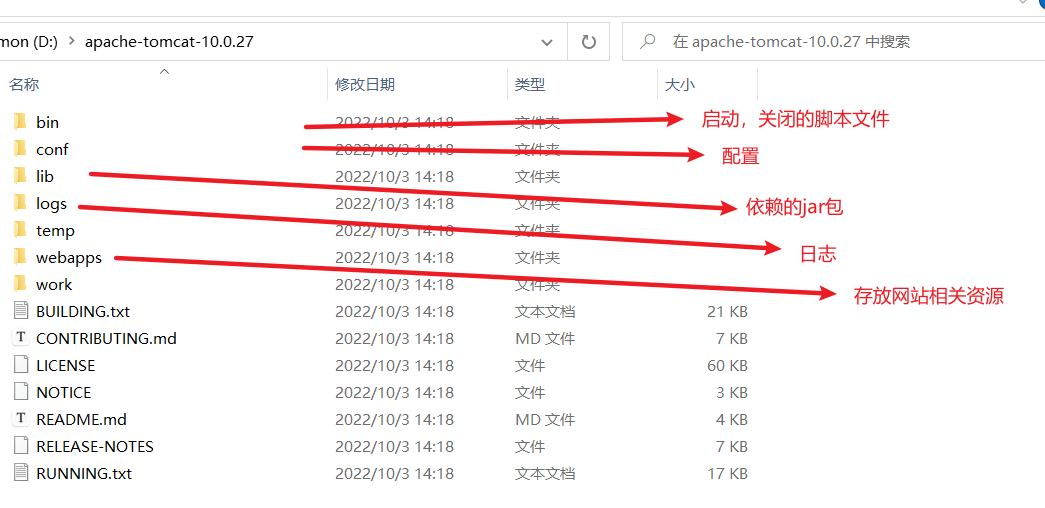Image resolution: width=1045 pixels, height=508 pixels.
Task: Click the apache-tomcat-10.0.27 breadcrumb segment
Action: point(169,42)
